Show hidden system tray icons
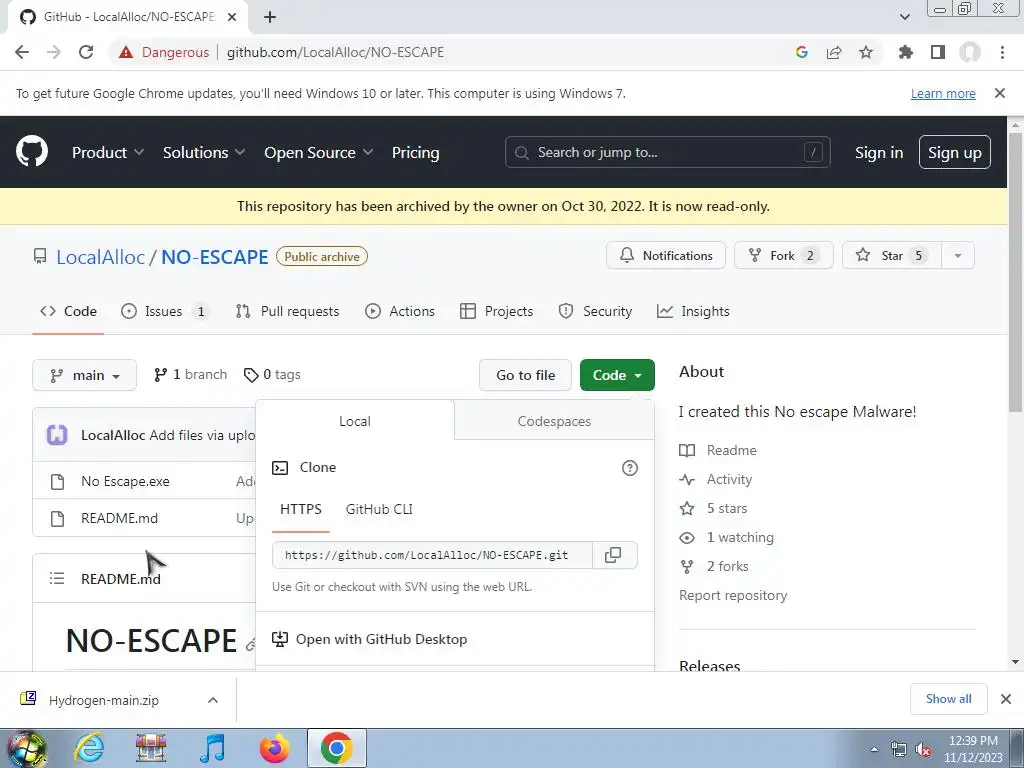The width and height of the screenshot is (1024, 768). [874, 750]
